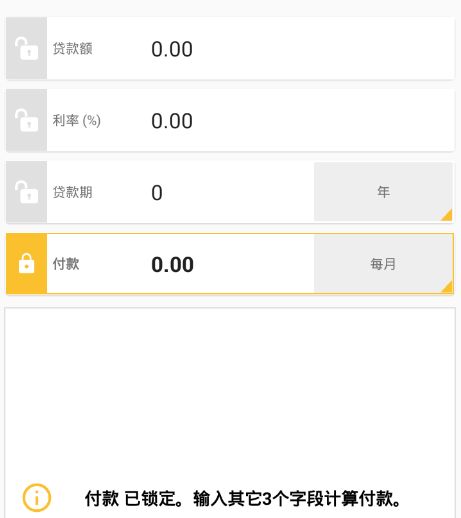Select the 贷款额 label text

point(73,49)
